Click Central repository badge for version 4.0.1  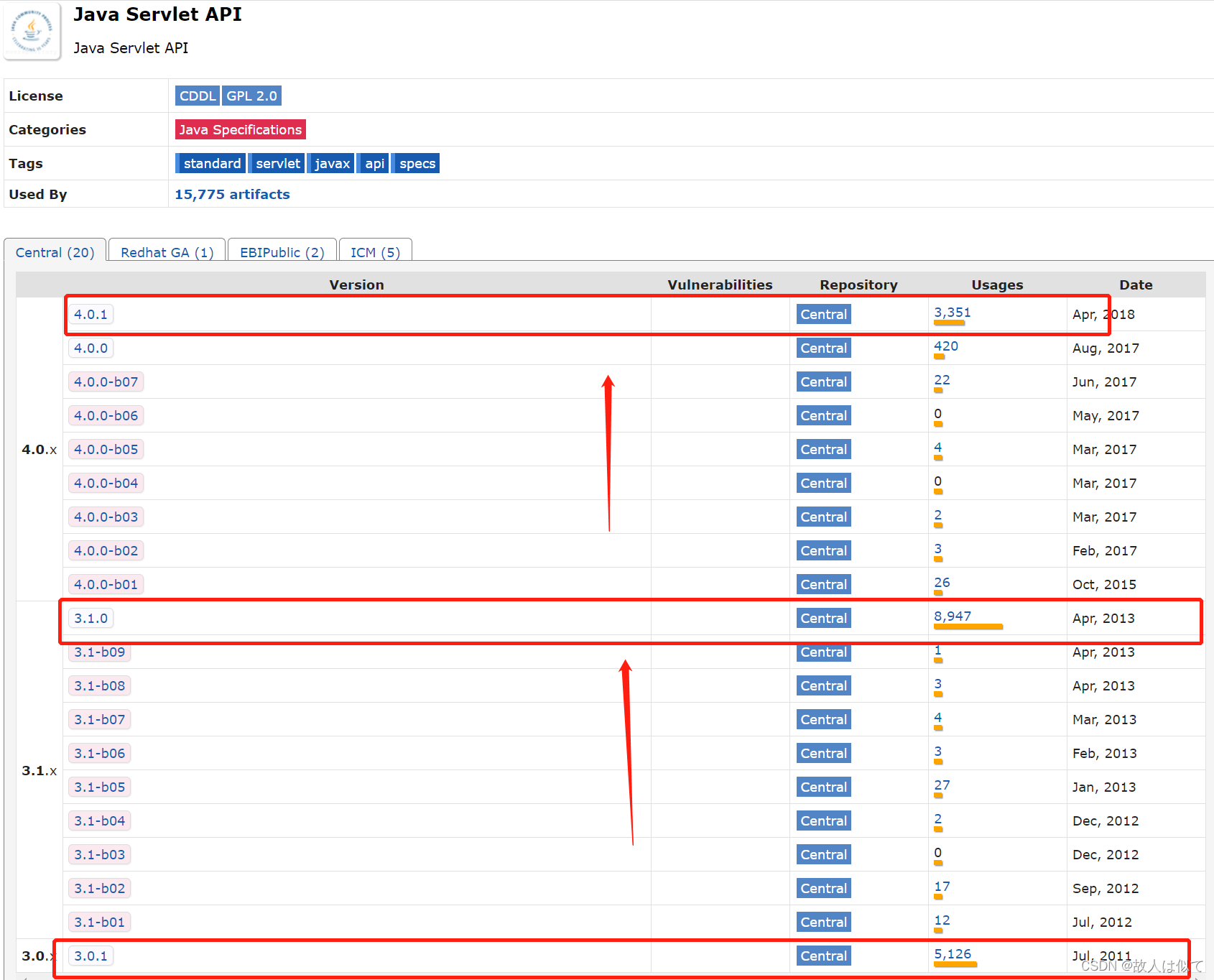(x=824, y=314)
